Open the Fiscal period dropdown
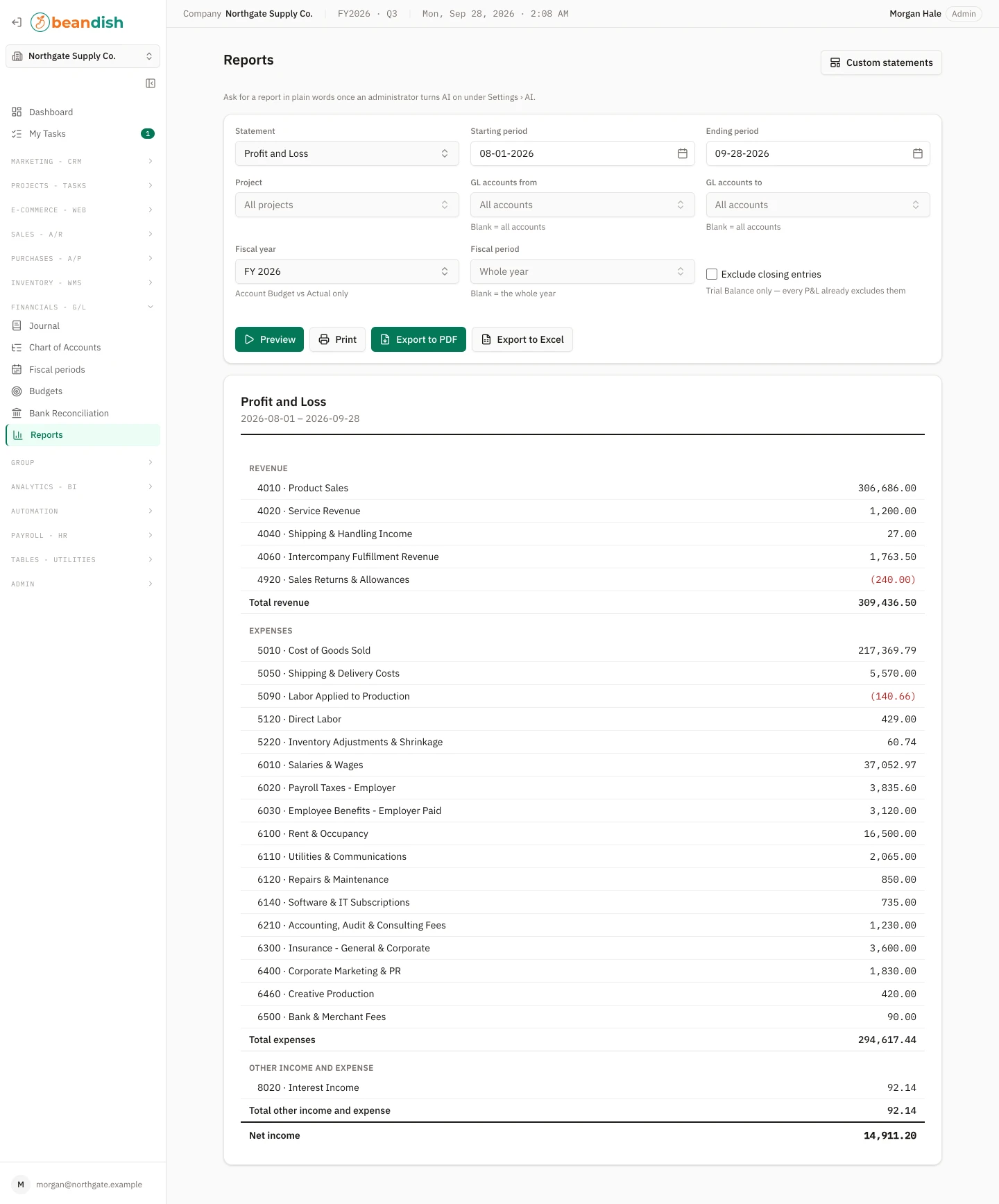The width and height of the screenshot is (999, 1204). coord(583,271)
